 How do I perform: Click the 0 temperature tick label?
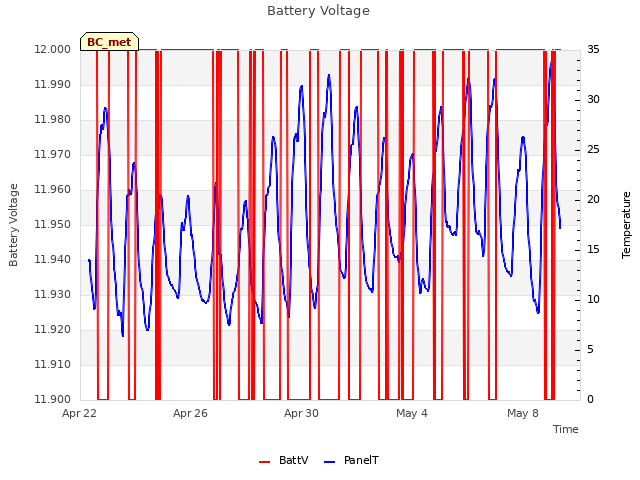(590, 400)
